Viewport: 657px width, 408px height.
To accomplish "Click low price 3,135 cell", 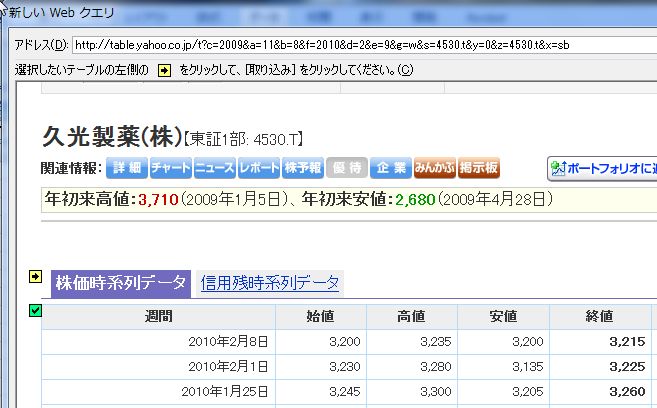I will 503,367.
